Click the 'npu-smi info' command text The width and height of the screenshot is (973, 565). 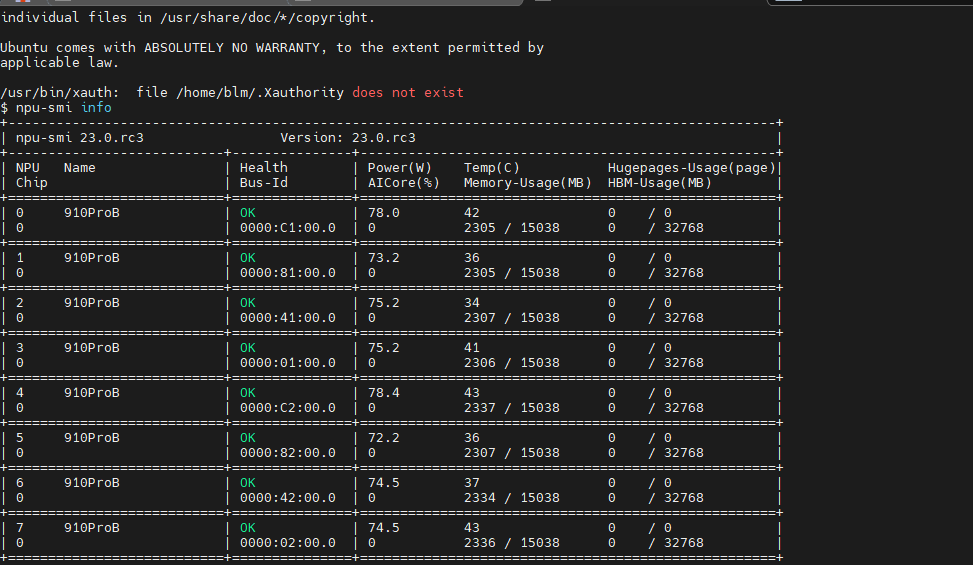(63, 107)
